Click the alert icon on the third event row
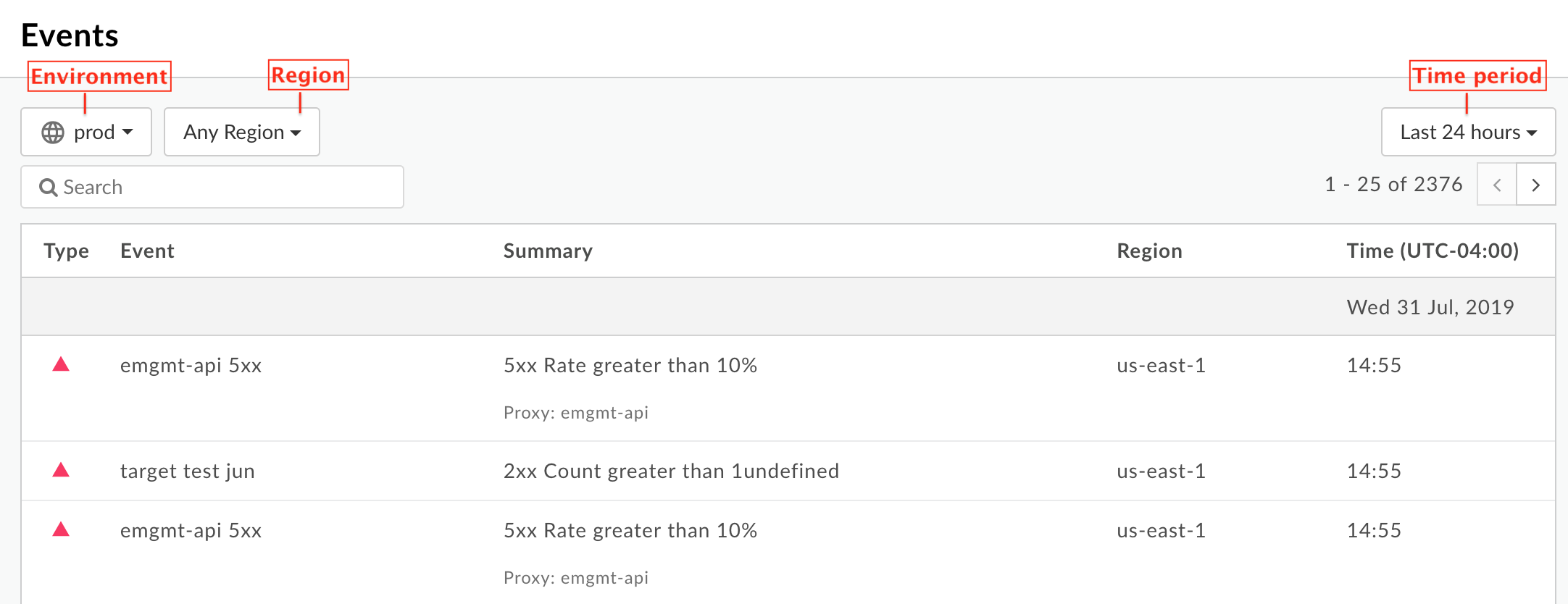The image size is (1568, 604). (x=61, y=530)
